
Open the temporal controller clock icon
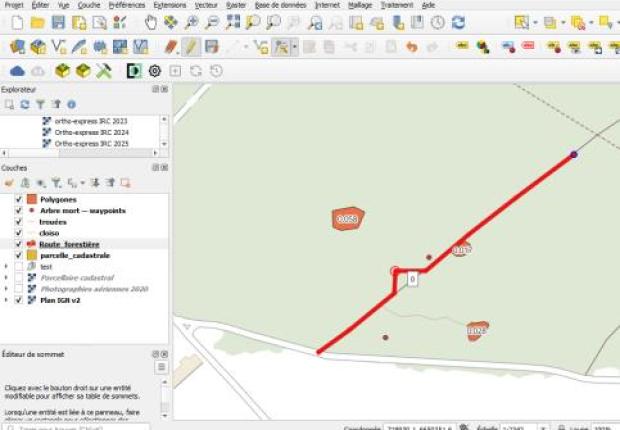click(438, 23)
